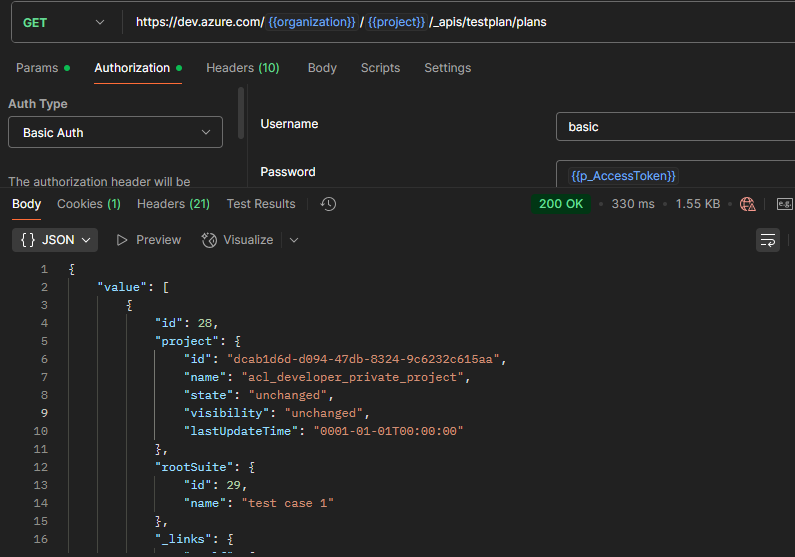The width and height of the screenshot is (795, 557).
Task: Click the acl_developer_private_project name value
Action: click(352, 377)
